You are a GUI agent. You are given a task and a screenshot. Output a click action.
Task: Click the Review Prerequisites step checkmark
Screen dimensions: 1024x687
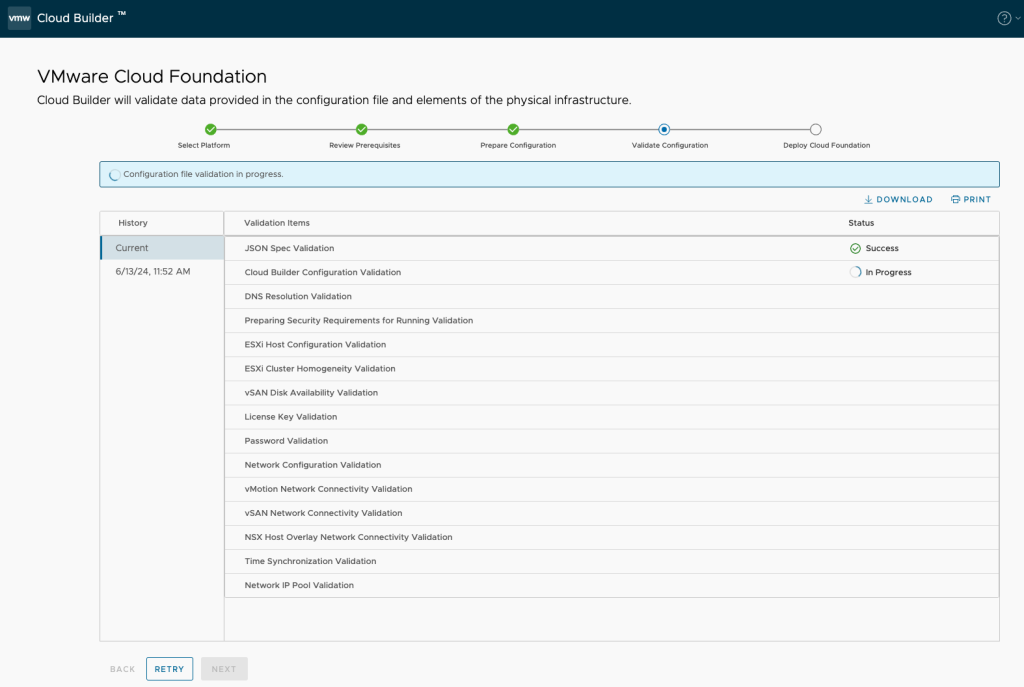pos(362,129)
